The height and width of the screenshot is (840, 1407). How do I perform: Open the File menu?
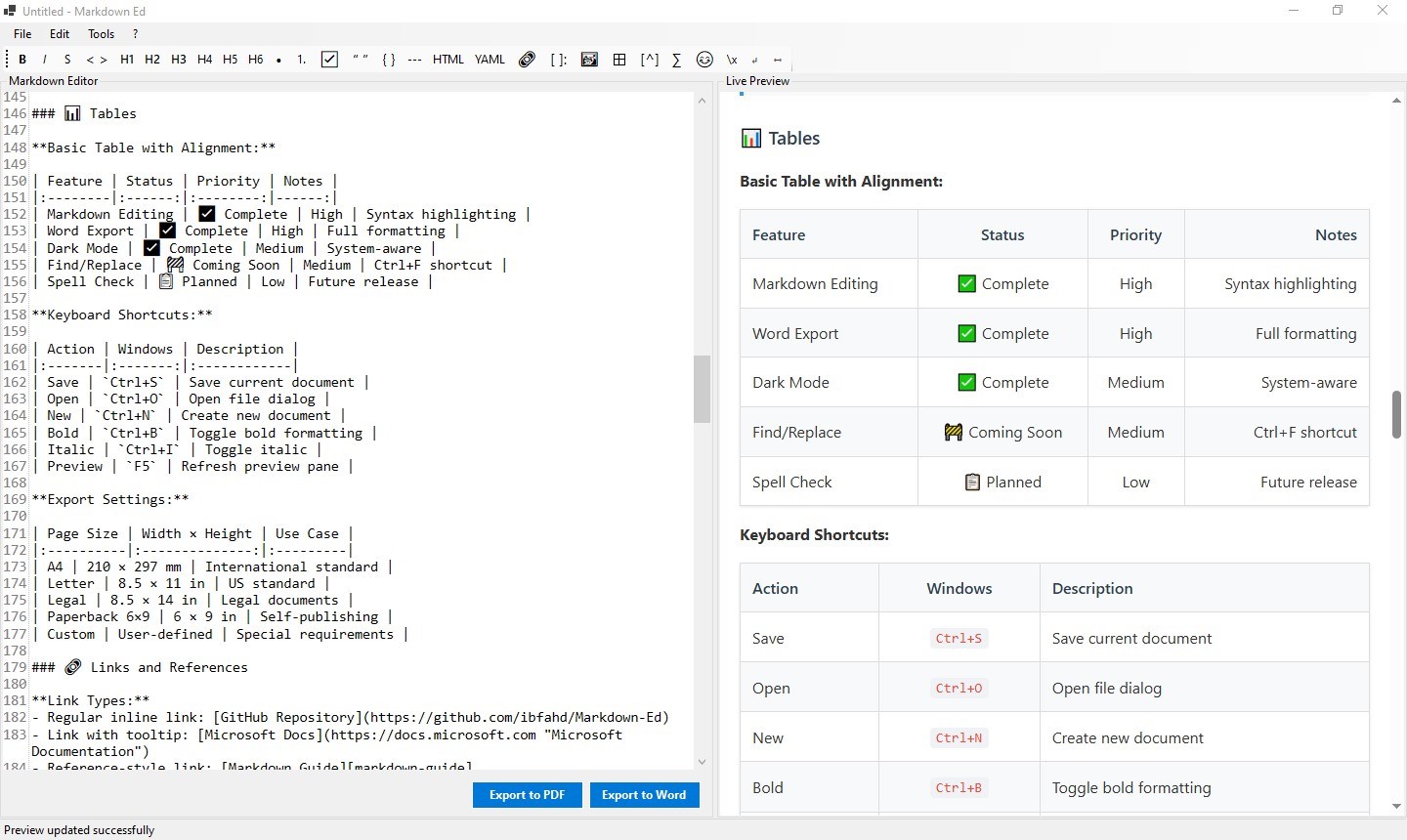[22, 33]
